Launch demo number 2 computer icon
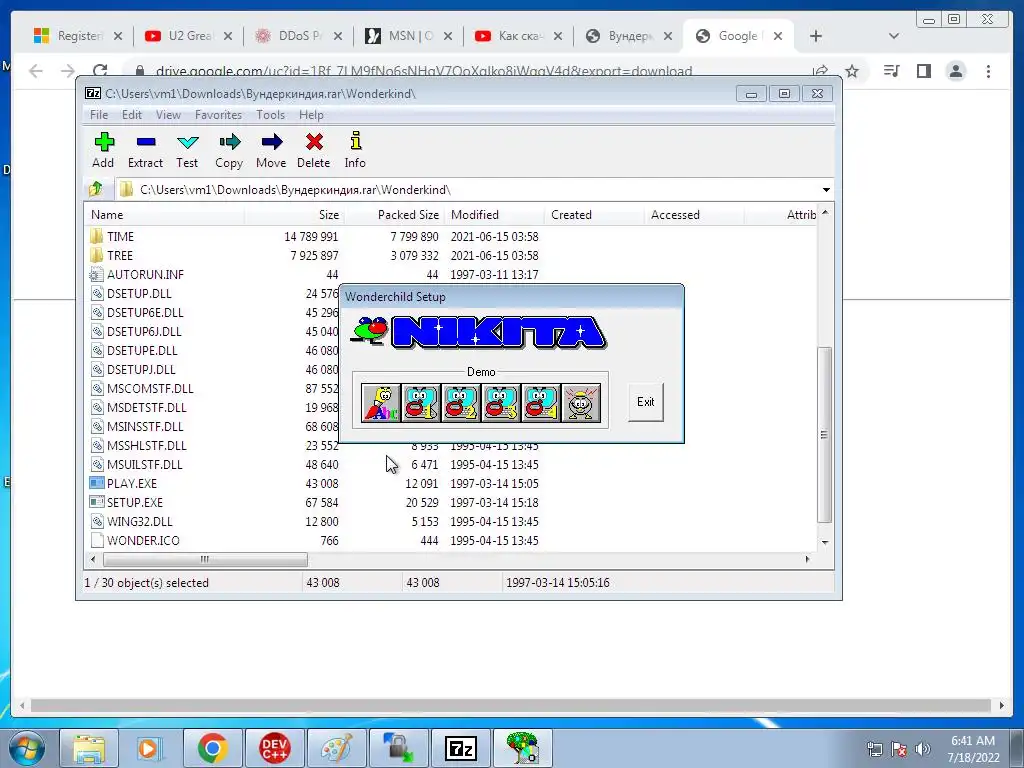Screen dimensions: 1024x768 coord(461,402)
